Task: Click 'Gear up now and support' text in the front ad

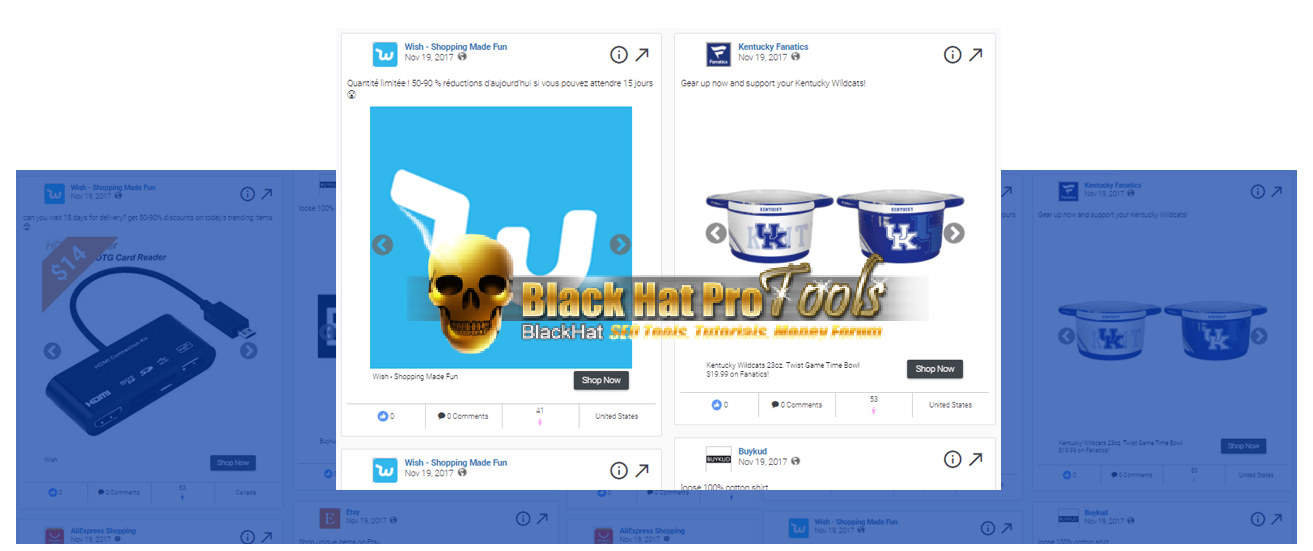Action: point(773,83)
